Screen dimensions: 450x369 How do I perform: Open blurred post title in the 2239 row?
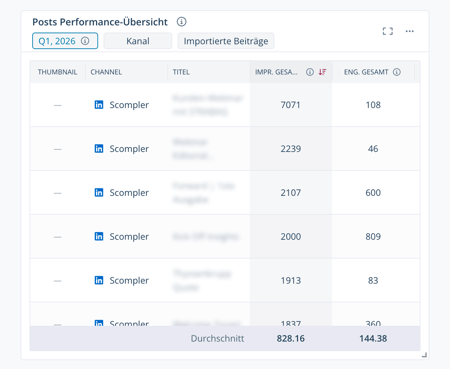click(x=192, y=149)
